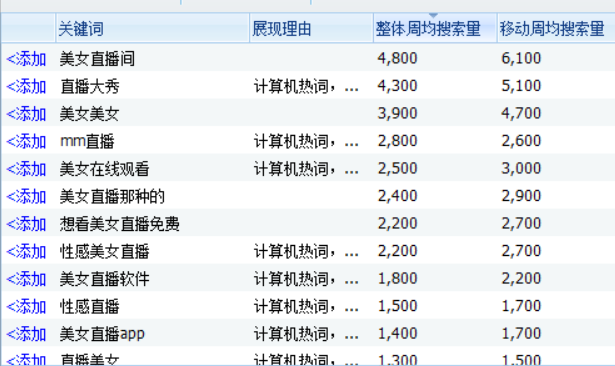Image resolution: width=615 pixels, height=366 pixels.
Task: Select keyword cell 美女直播那种的
Action: coord(112,197)
